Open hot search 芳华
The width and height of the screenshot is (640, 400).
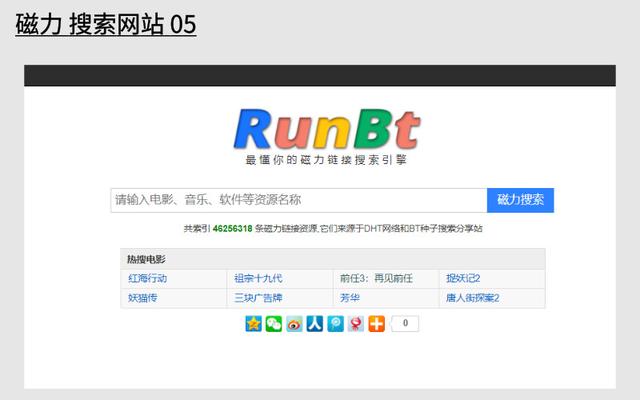click(350, 298)
